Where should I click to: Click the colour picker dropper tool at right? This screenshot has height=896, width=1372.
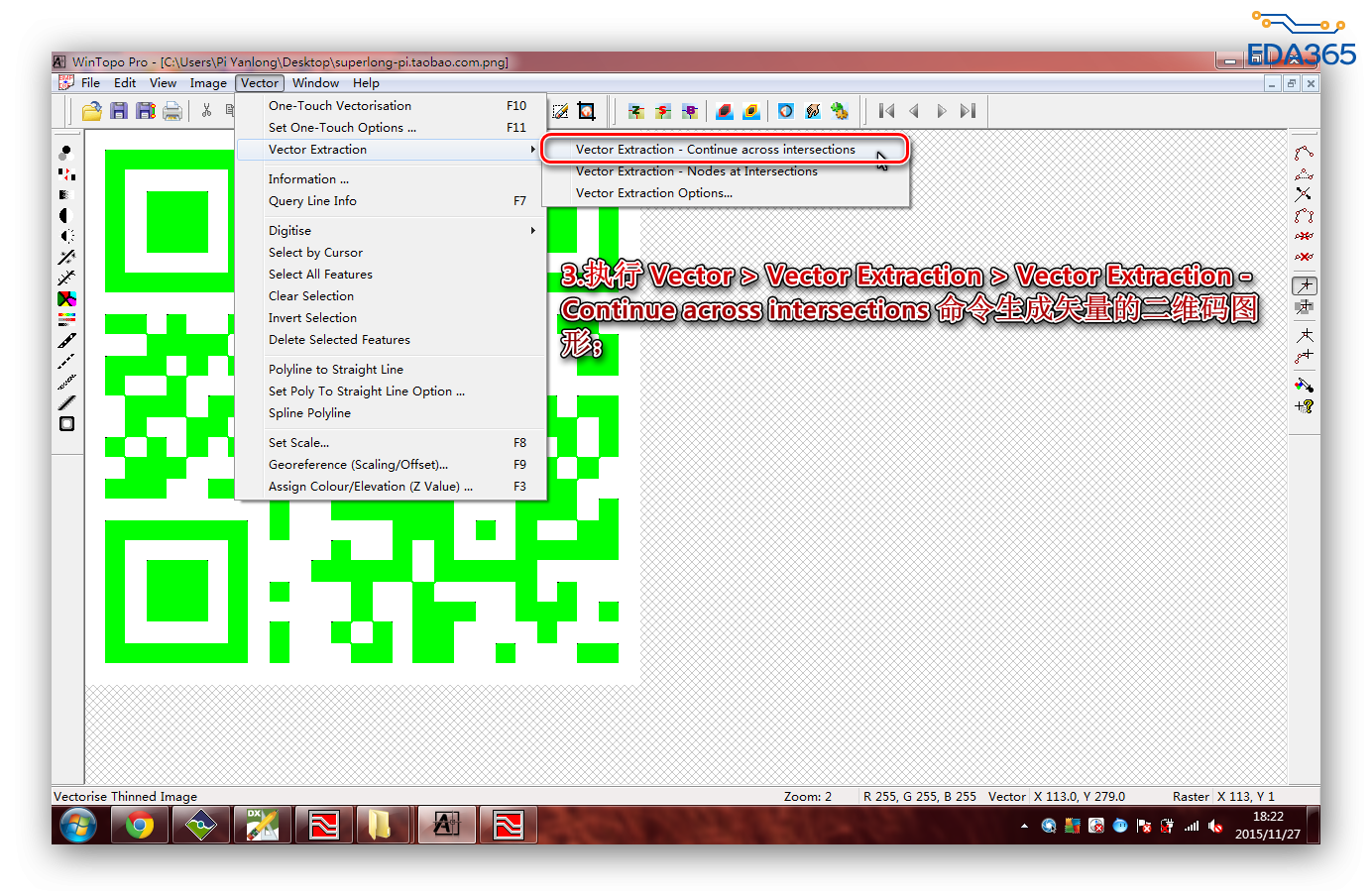pos(1304,385)
